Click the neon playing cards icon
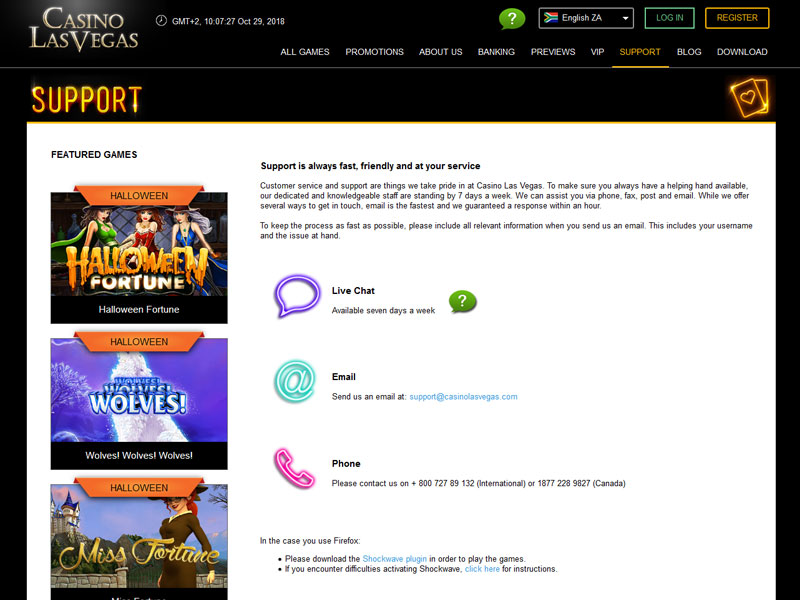The width and height of the screenshot is (800, 600). click(x=749, y=97)
